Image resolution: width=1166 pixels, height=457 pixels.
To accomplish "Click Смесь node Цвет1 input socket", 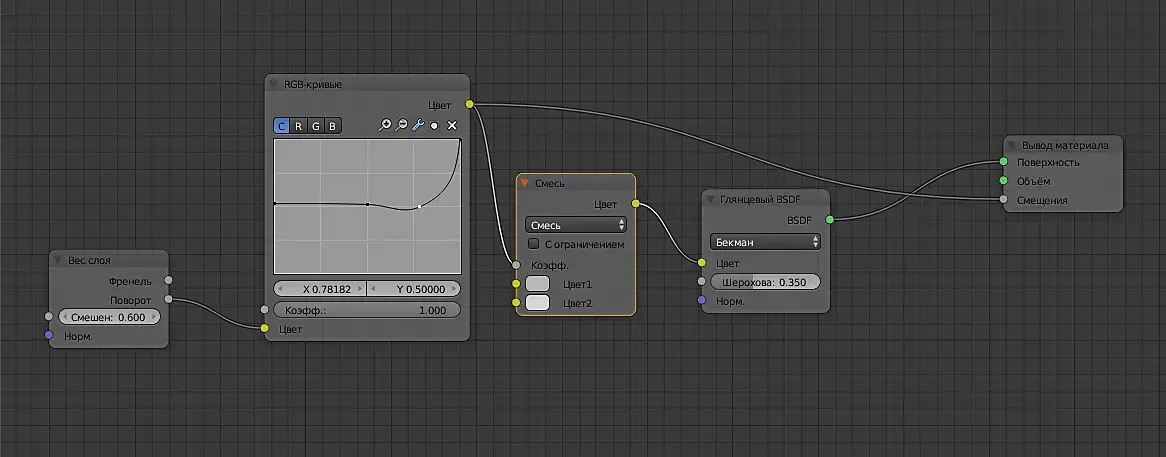I will tap(516, 283).
